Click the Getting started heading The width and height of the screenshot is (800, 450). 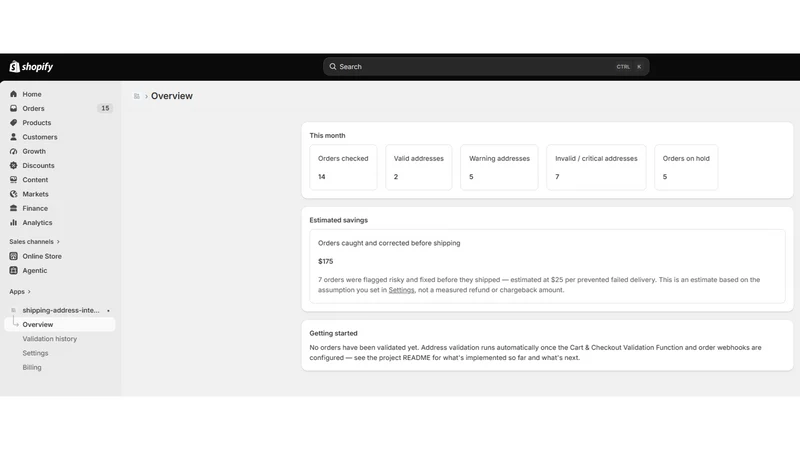click(333, 333)
